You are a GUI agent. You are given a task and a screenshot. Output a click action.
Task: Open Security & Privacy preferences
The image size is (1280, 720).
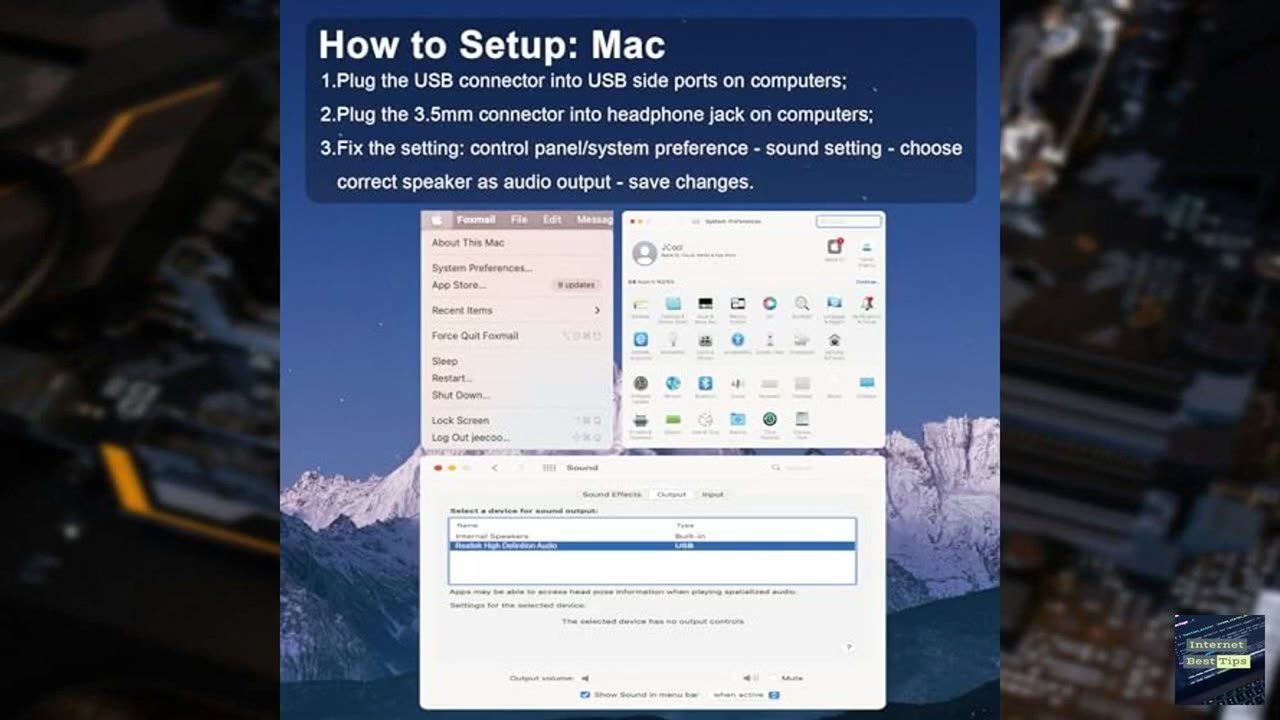[834, 340]
